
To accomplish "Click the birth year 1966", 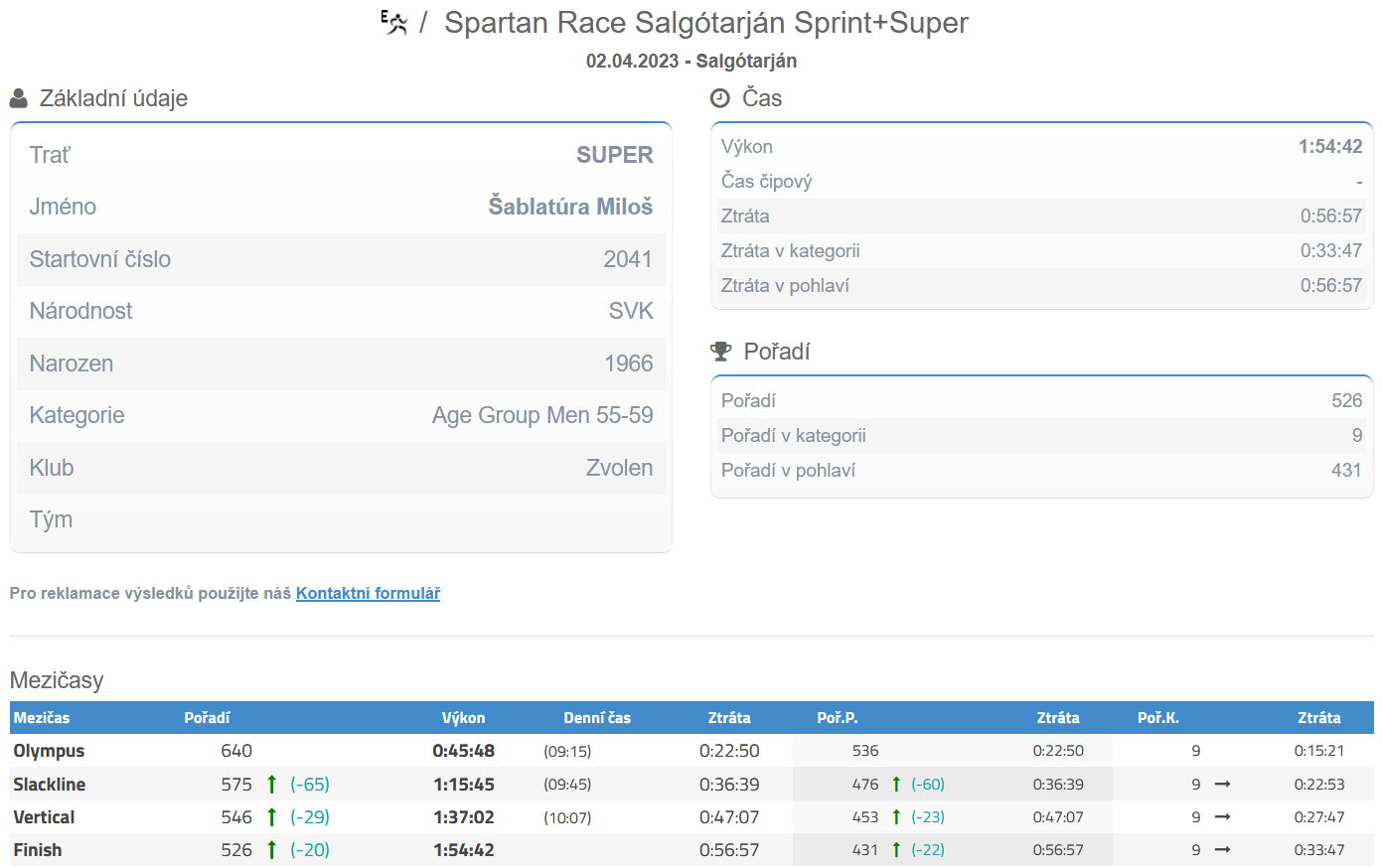I will coord(629,363).
